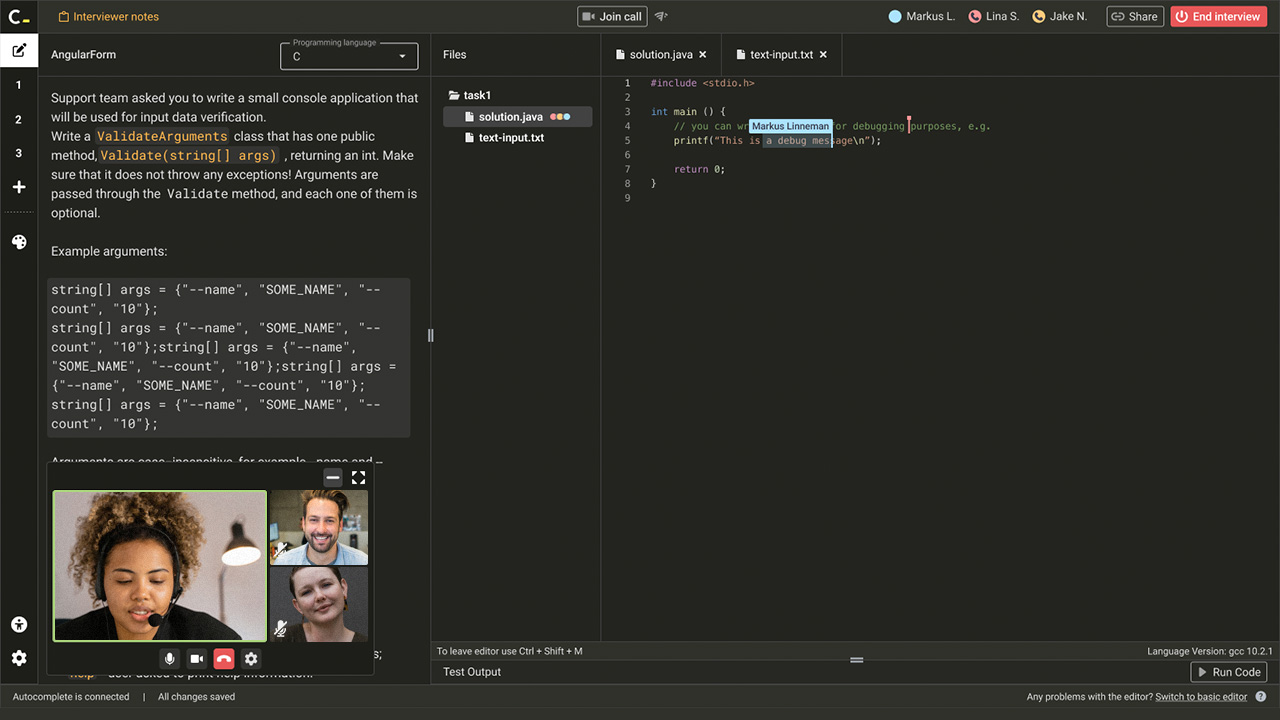Mute the microphone in call controls
This screenshot has width=1280, height=720.
click(x=170, y=659)
